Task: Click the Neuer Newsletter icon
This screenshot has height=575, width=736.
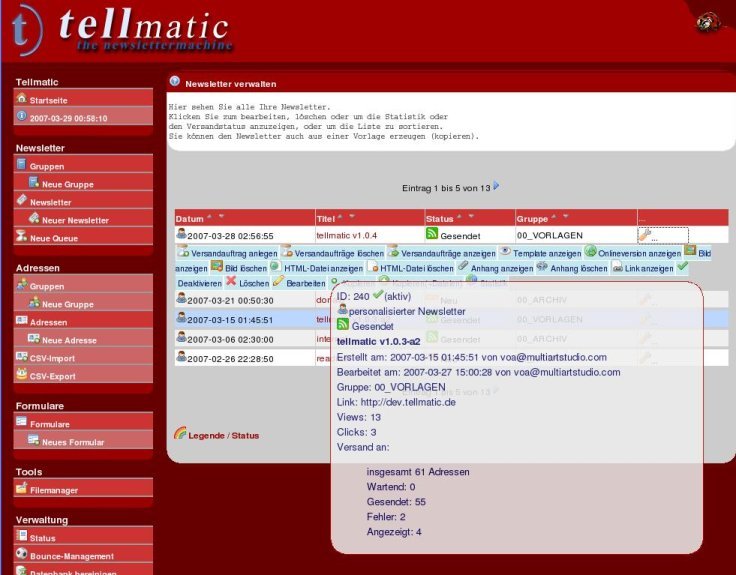Action: click(x=34, y=218)
